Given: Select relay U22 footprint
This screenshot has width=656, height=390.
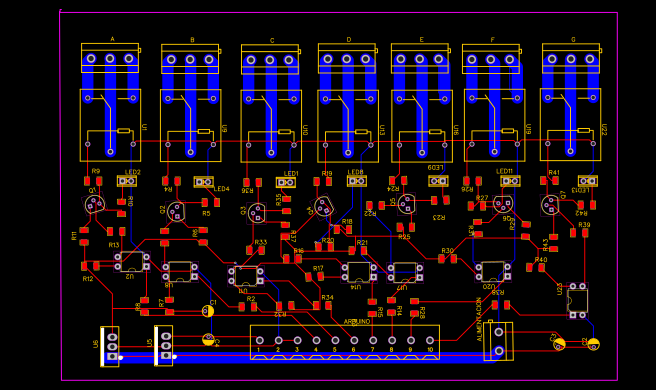Looking at the screenshot, I should [571, 125].
